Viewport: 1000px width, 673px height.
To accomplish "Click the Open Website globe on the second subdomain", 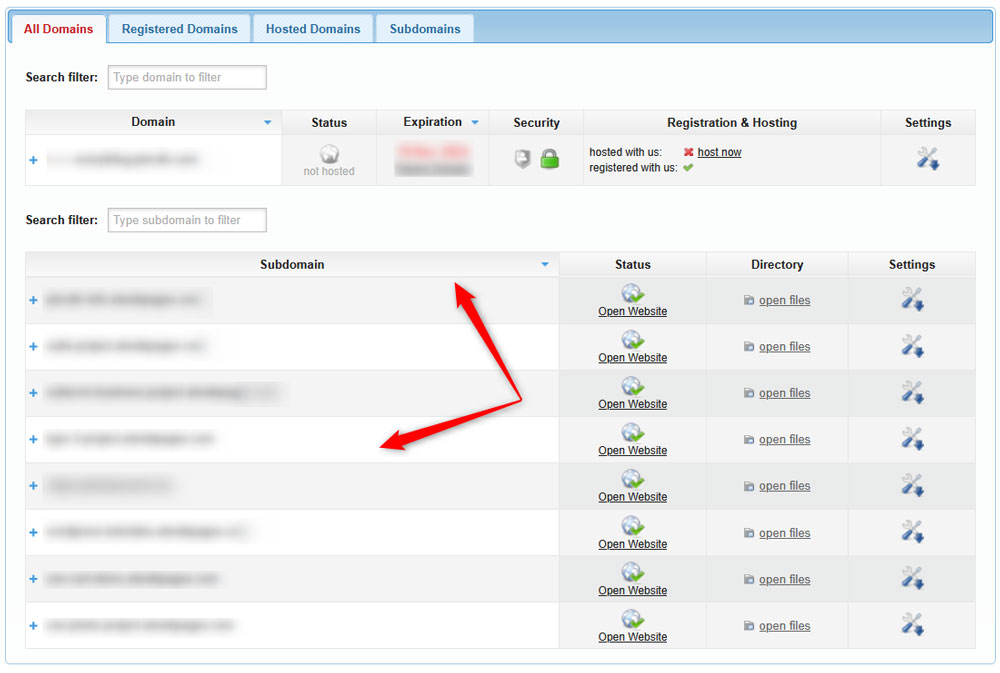I will (632, 338).
